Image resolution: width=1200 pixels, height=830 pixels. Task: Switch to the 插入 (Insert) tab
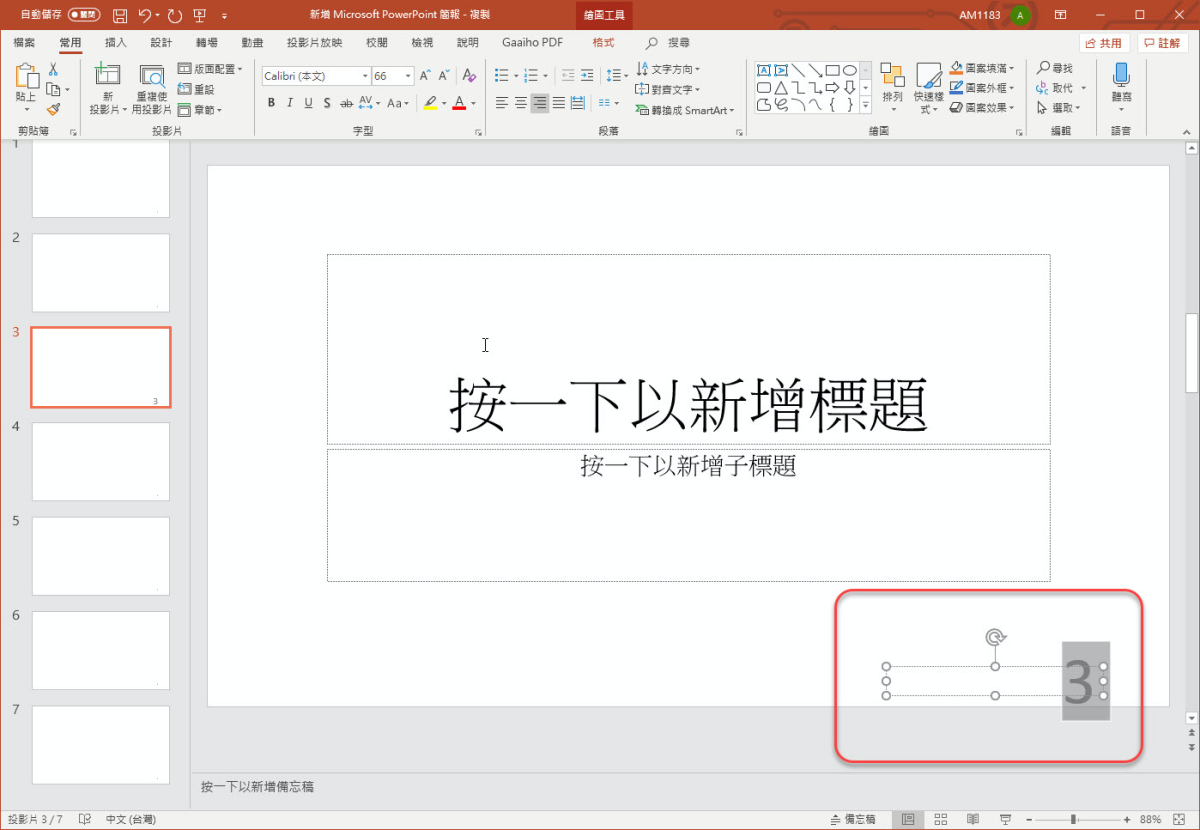116,43
